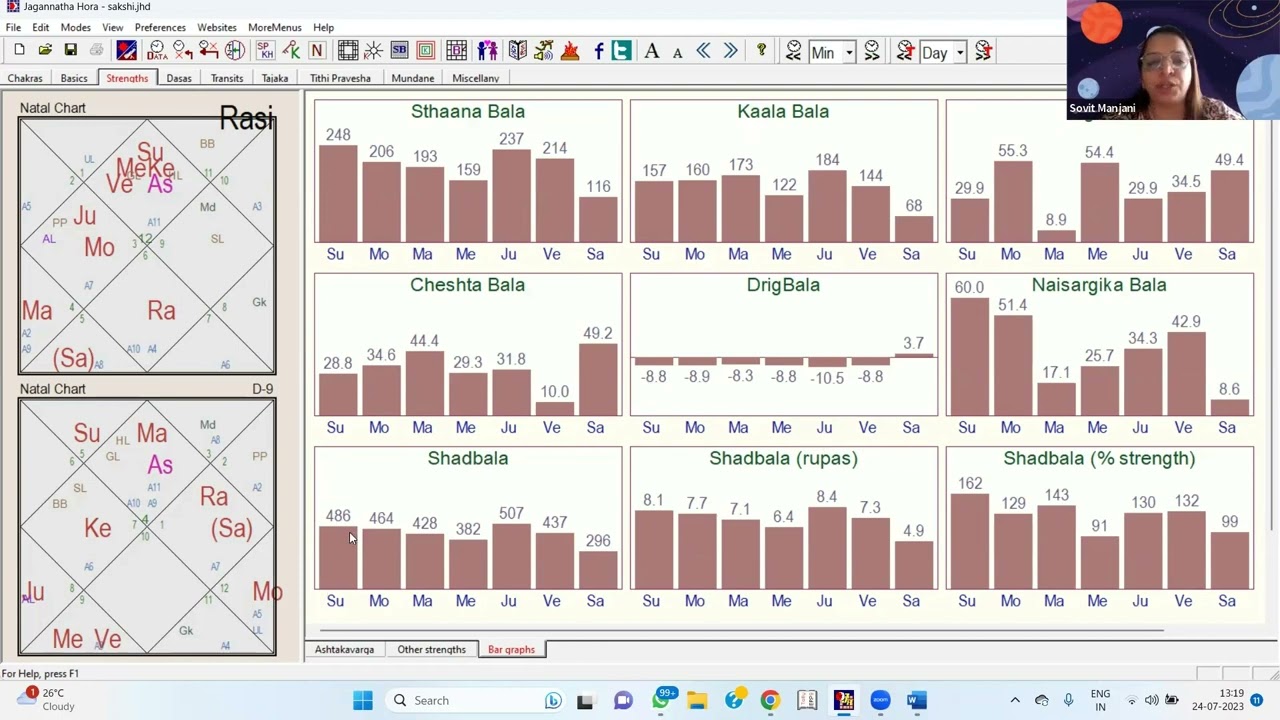This screenshot has width=1280, height=720.
Task: Switch to the Miscellany tab
Action: coord(476,78)
